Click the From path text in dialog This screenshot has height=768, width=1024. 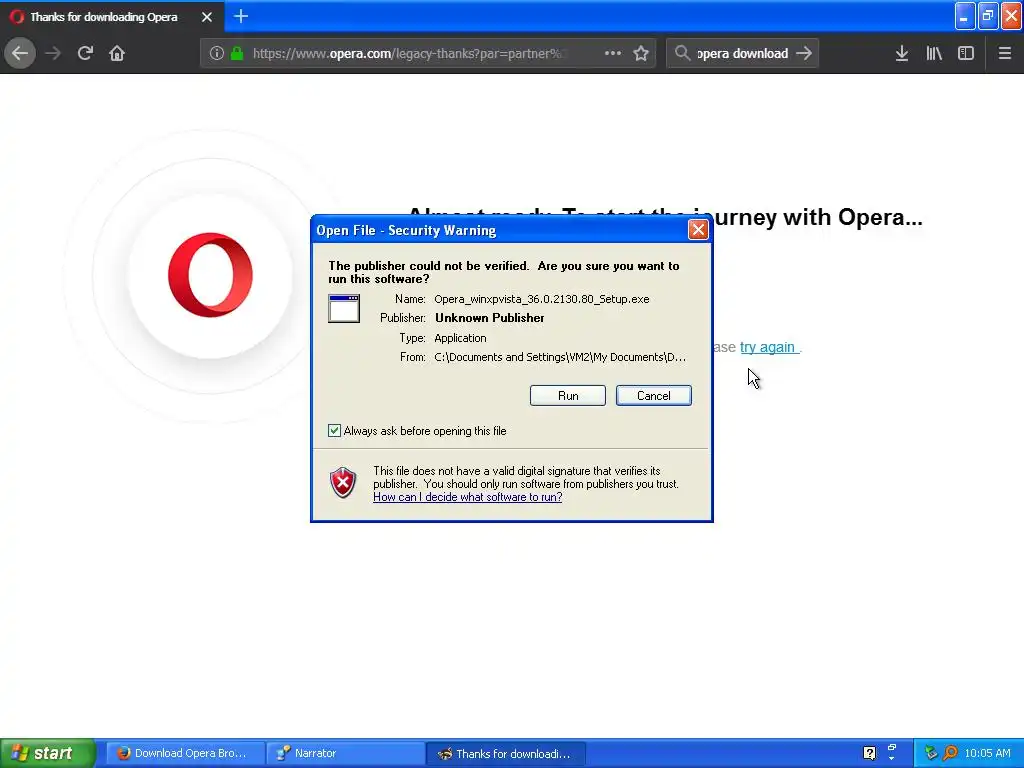pos(560,357)
